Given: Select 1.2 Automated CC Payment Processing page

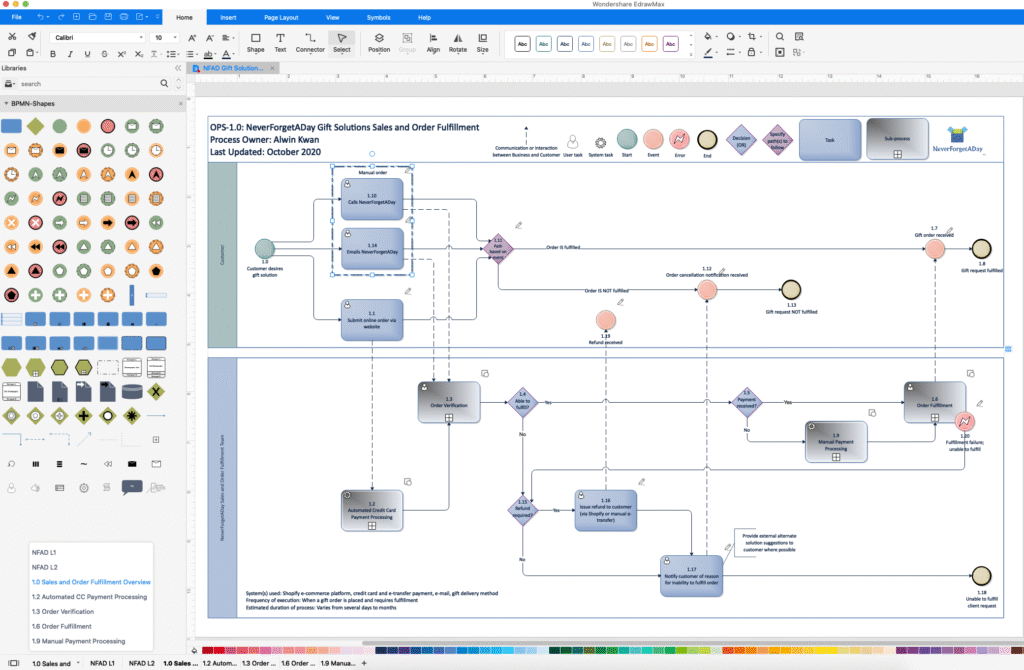Looking at the screenshot, I should tap(89, 597).
